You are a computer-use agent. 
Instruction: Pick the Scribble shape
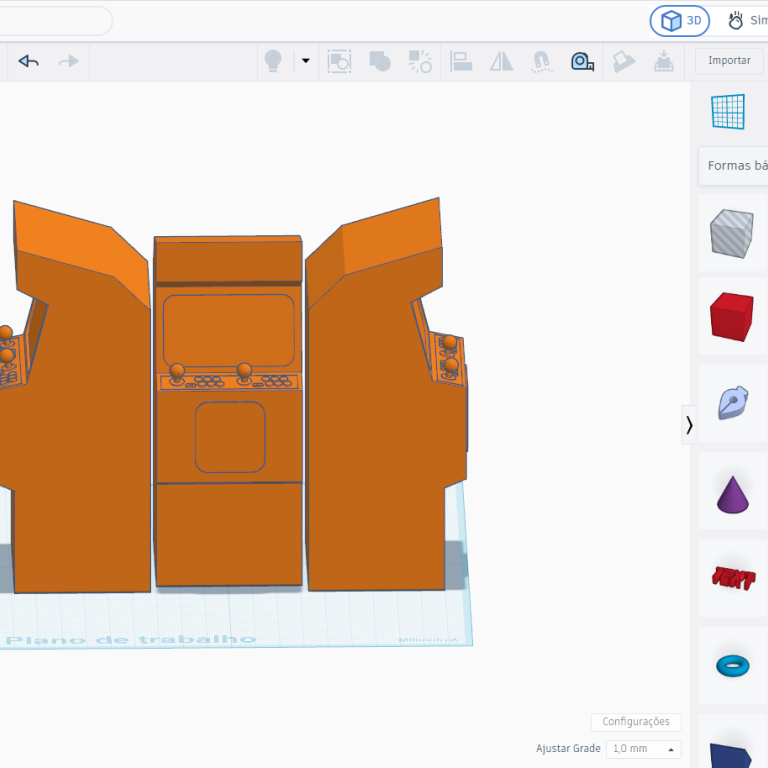[x=733, y=403]
